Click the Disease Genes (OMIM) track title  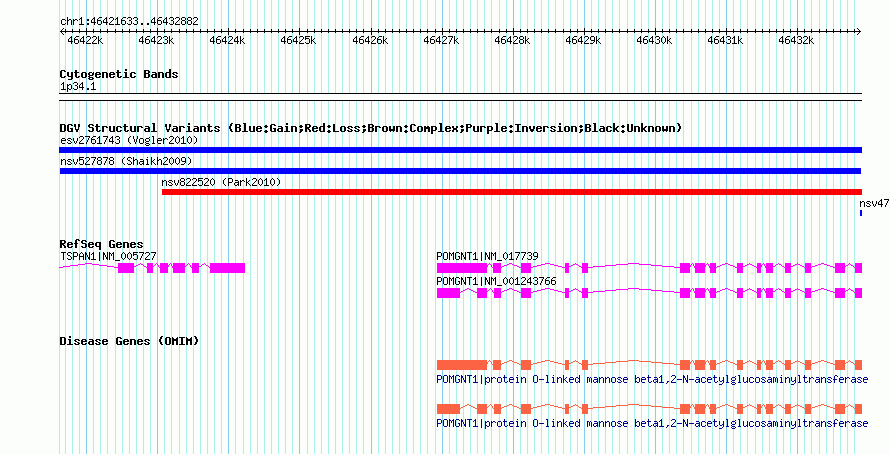[x=129, y=341]
